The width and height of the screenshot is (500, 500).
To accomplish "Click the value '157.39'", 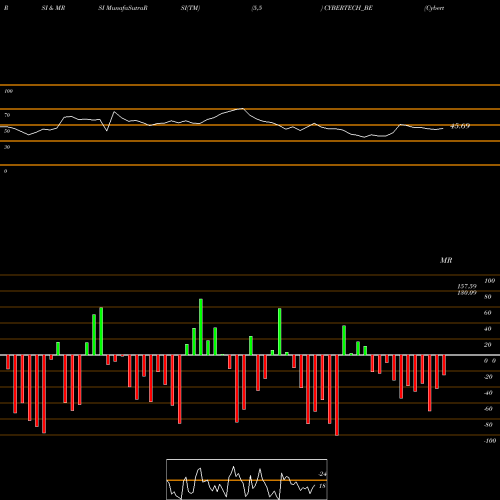I will 467,286.
